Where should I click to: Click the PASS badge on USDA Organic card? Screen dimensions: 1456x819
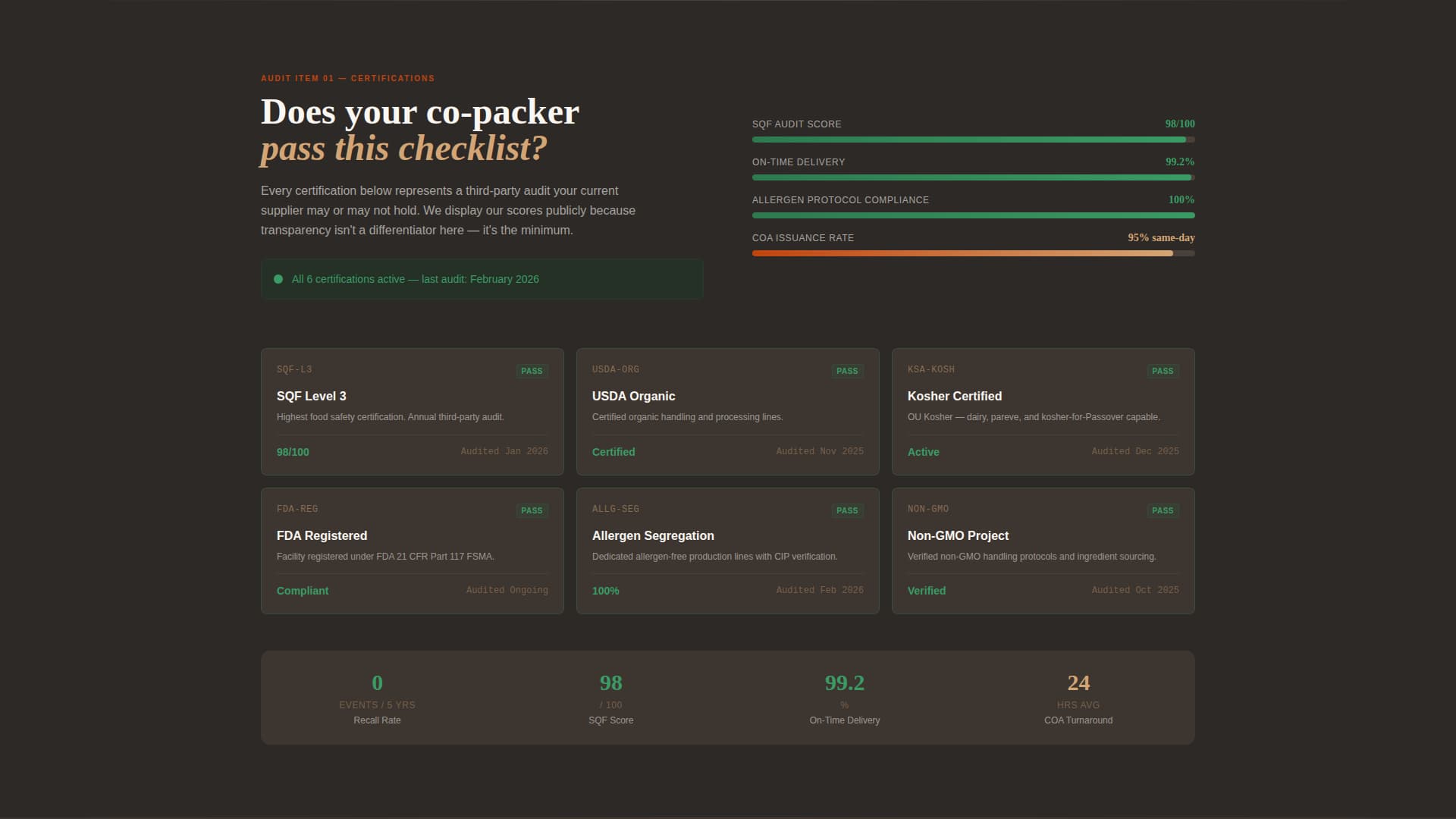[x=847, y=371]
